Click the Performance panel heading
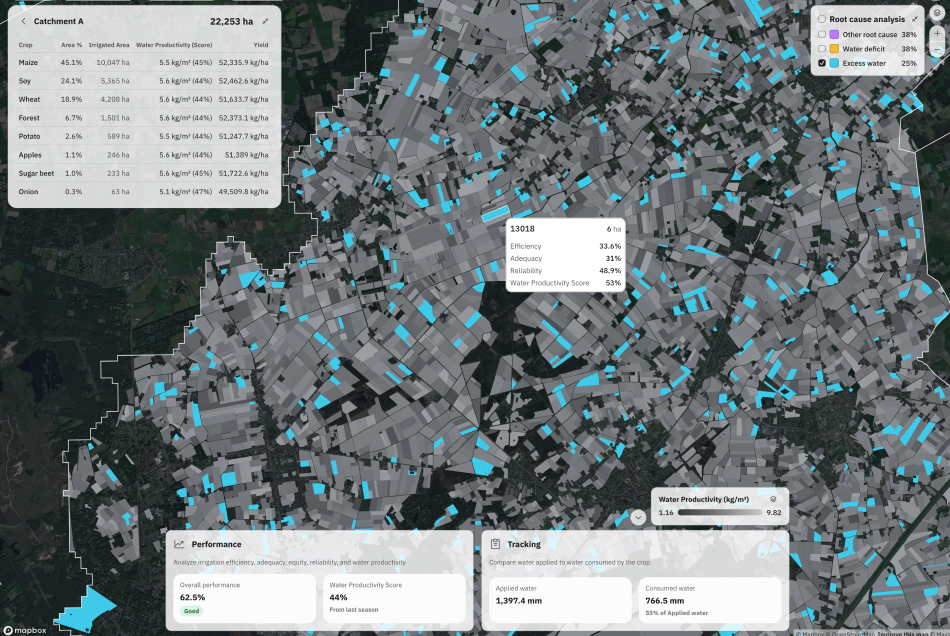Viewport: 950px width, 636px height. pyautogui.click(x=216, y=544)
